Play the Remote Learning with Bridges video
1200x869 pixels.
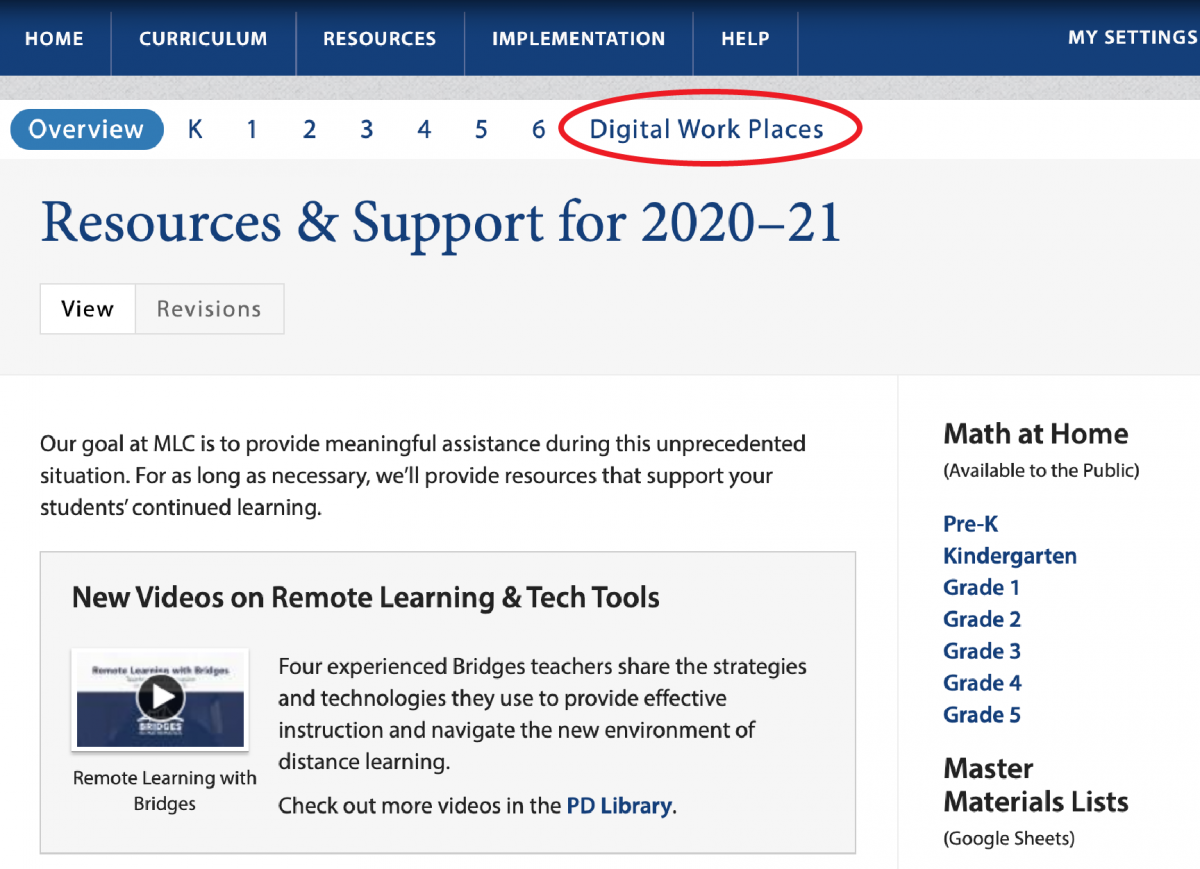(160, 697)
